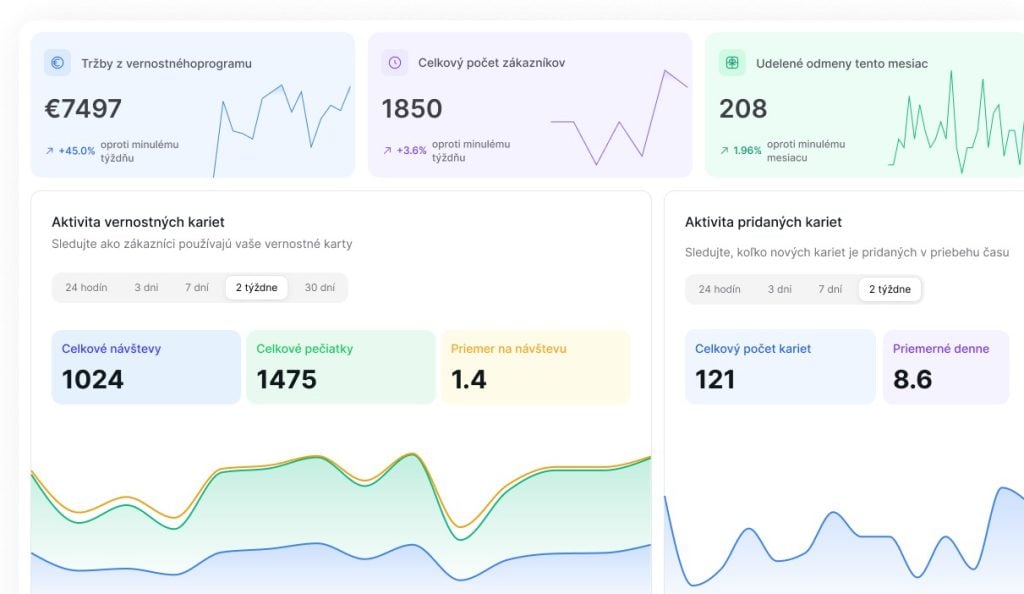This screenshot has width=1024, height=594.
Task: Switch vernostných kariet range to 3 dni
Action: (x=146, y=288)
